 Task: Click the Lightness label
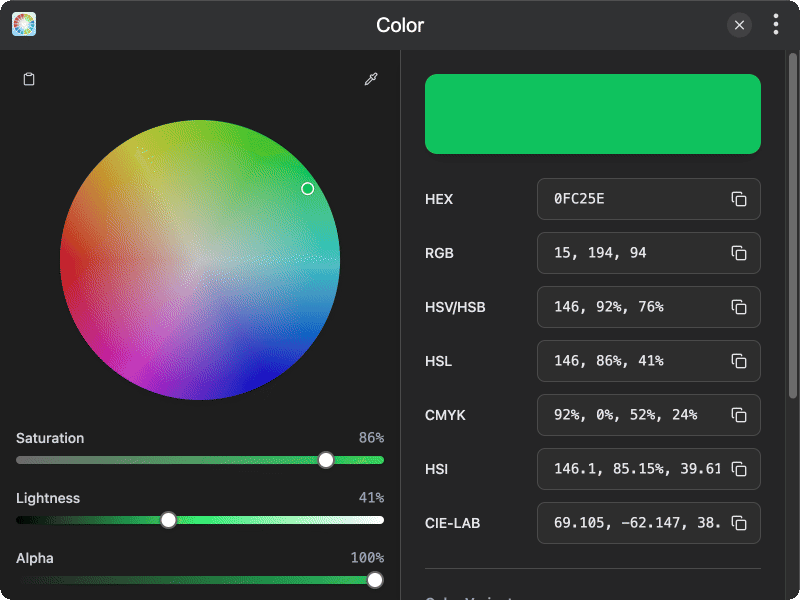coord(48,498)
